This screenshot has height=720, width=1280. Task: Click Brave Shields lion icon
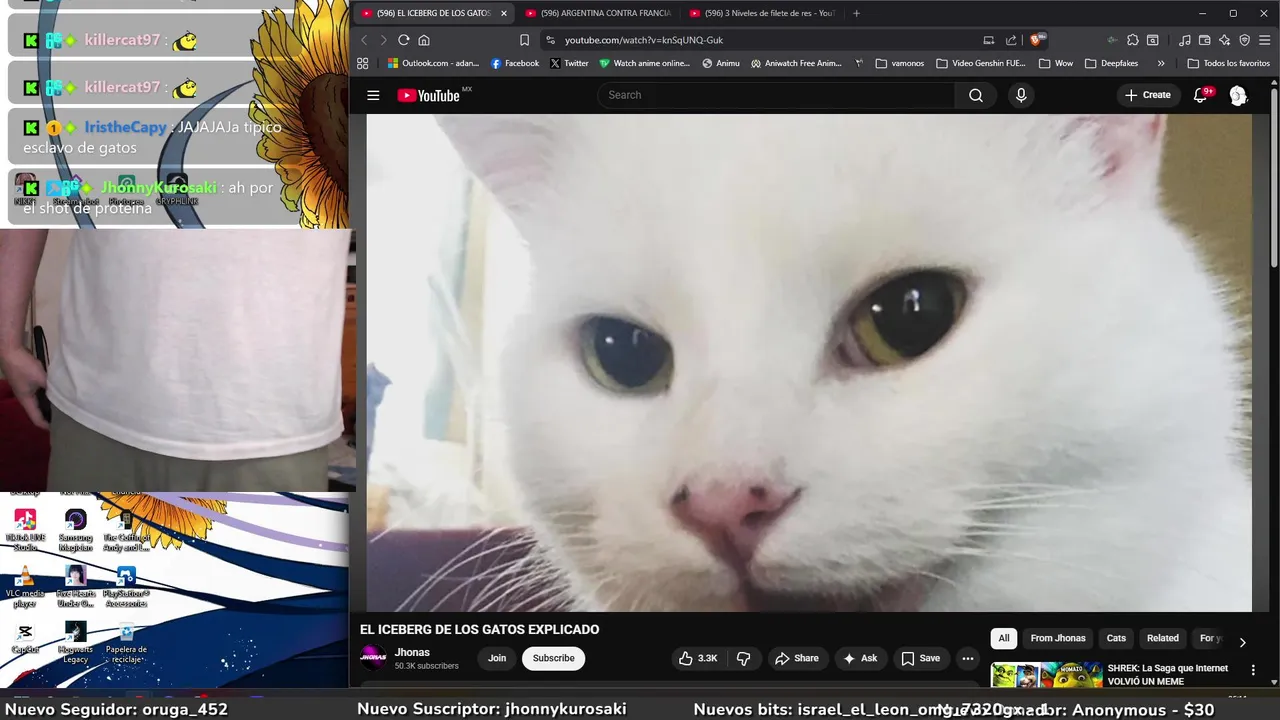[1037, 40]
